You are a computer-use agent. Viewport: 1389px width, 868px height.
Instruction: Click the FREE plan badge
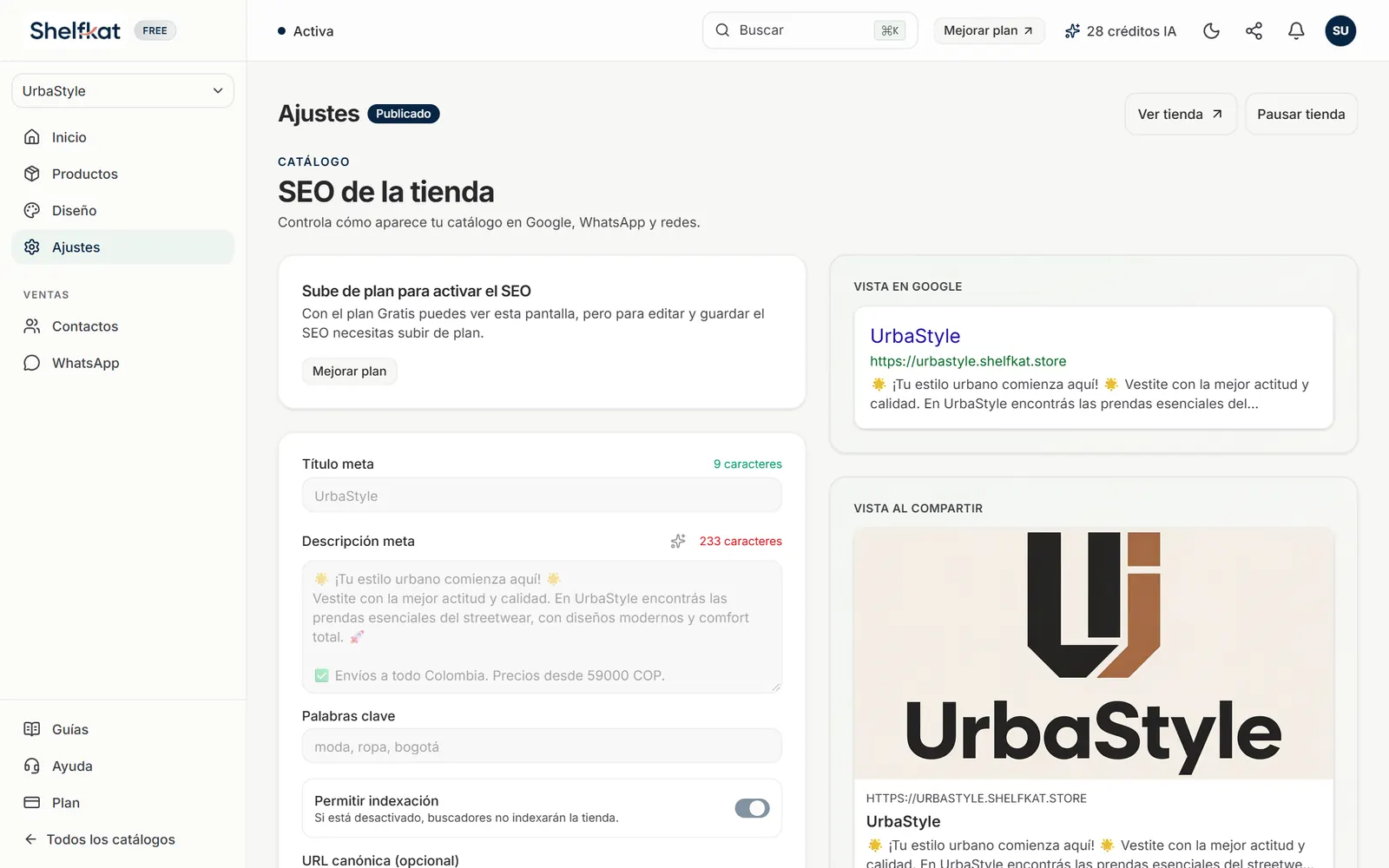pos(155,30)
